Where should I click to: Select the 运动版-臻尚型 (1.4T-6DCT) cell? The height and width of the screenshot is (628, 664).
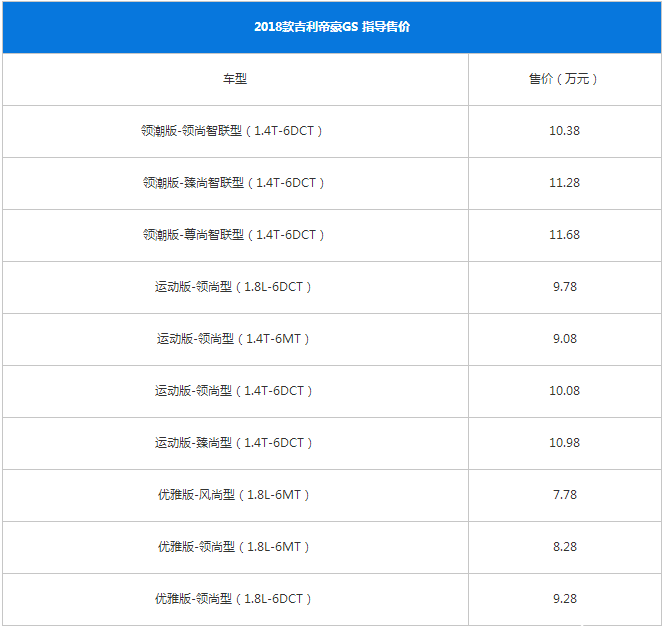point(234,443)
